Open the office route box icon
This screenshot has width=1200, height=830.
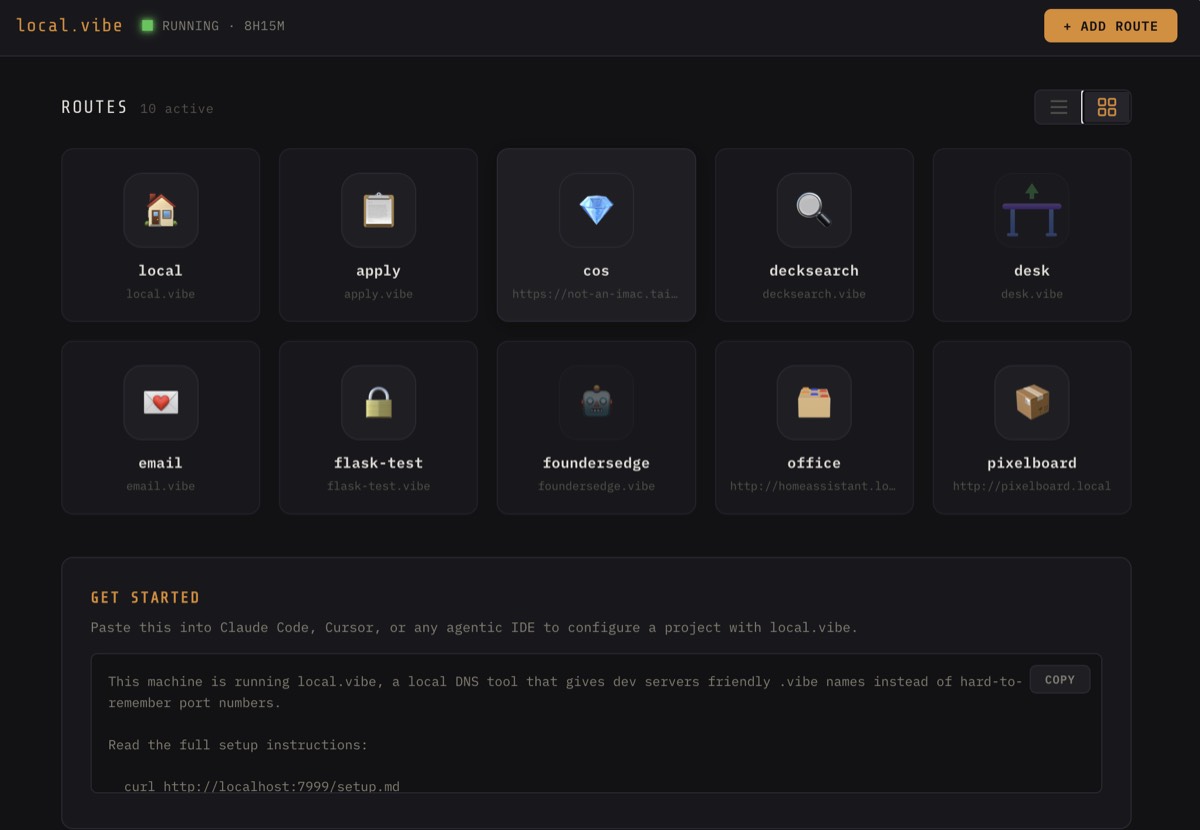tap(814, 402)
